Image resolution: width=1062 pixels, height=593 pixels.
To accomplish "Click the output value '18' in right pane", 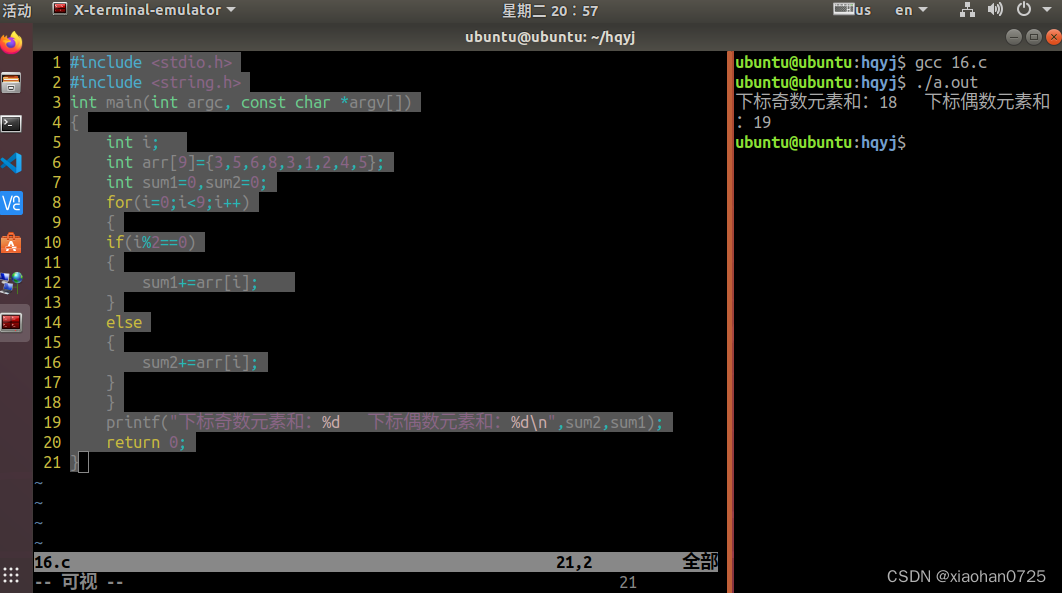I will 888,103.
